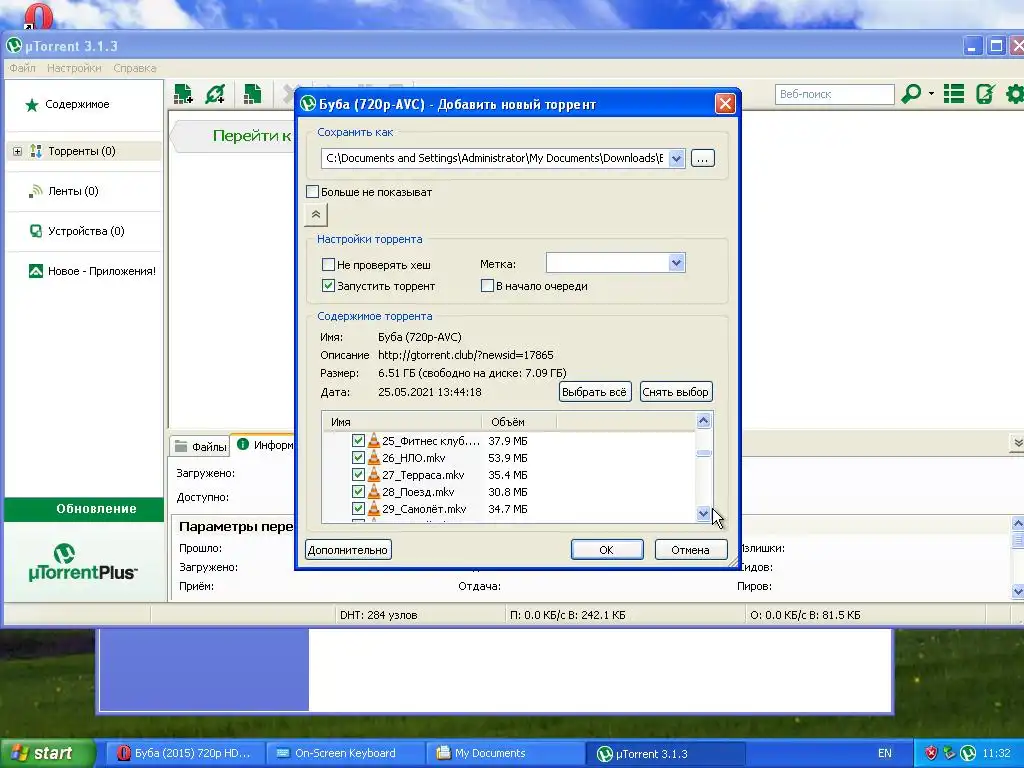Click the VLC icon of 26_НЛО.mkv
This screenshot has width=1024, height=768.
coord(374,458)
